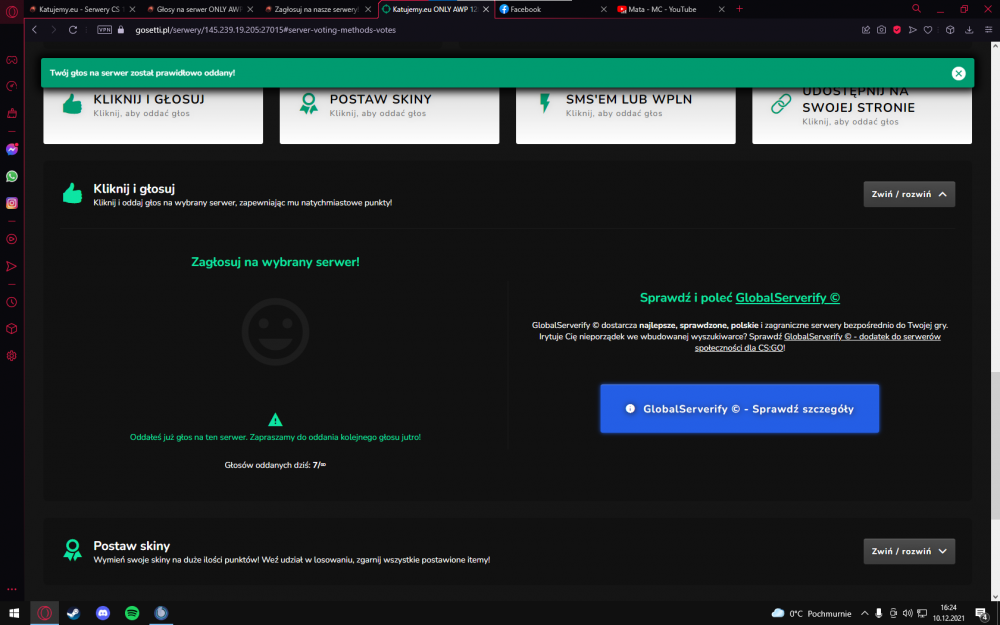Open Easy Setup sliders icon
1000x625 pixels.
pos(988,30)
